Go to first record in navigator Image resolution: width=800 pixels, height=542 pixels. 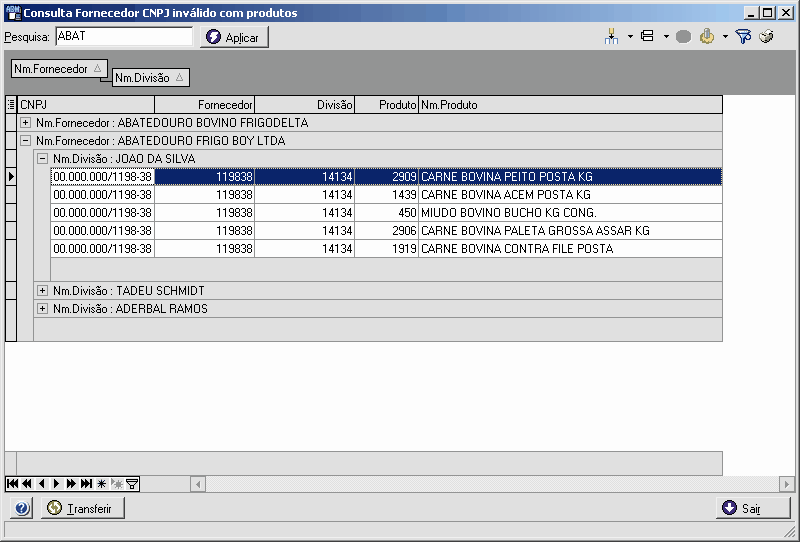[13, 483]
